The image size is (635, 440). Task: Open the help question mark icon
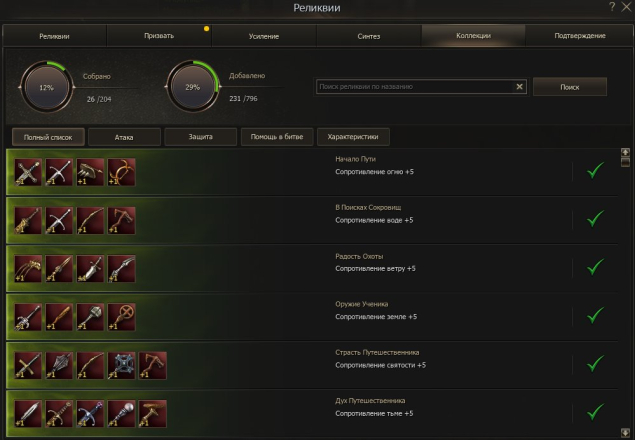coord(612,6)
